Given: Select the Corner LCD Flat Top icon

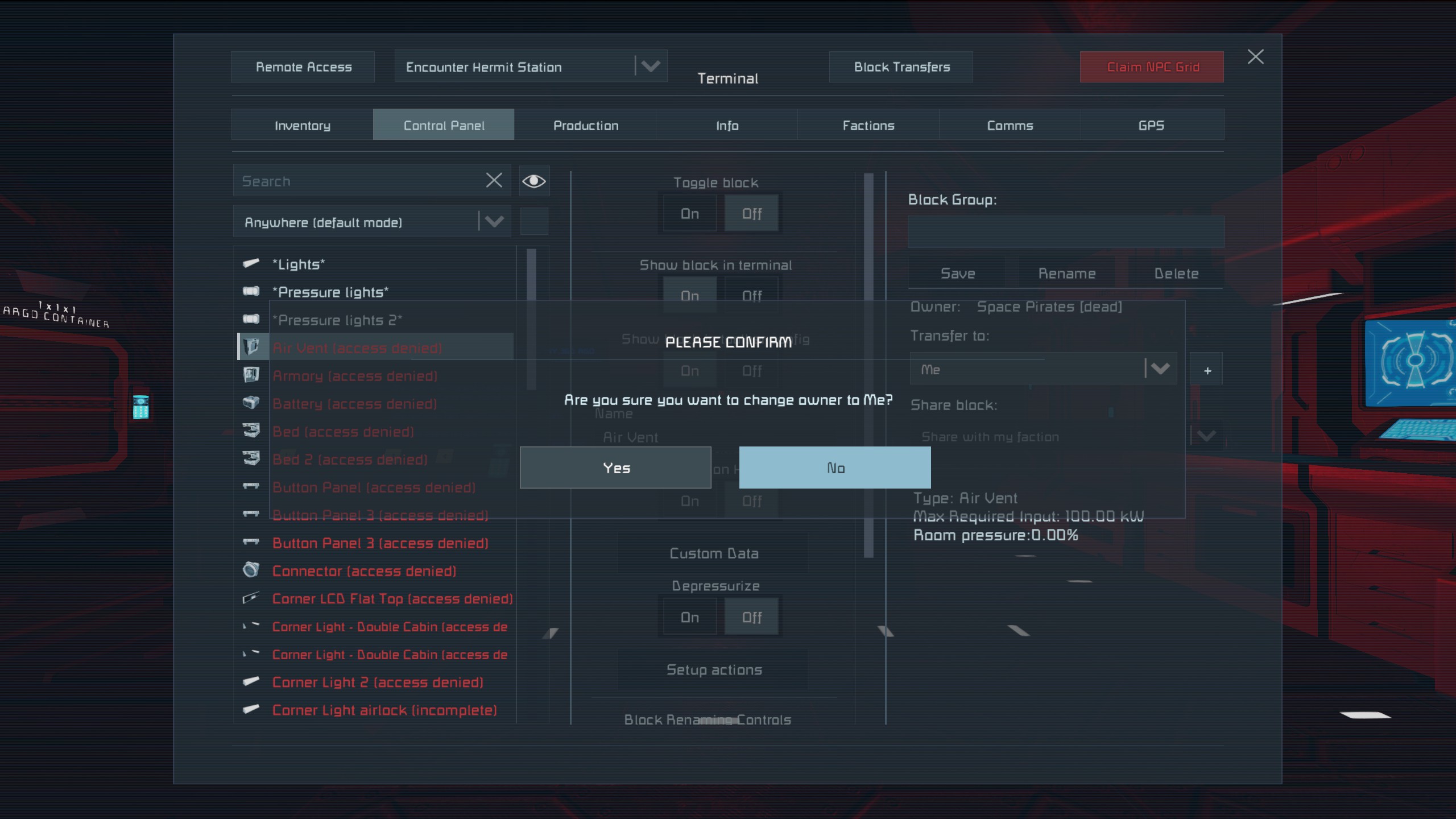Looking at the screenshot, I should click(x=251, y=598).
